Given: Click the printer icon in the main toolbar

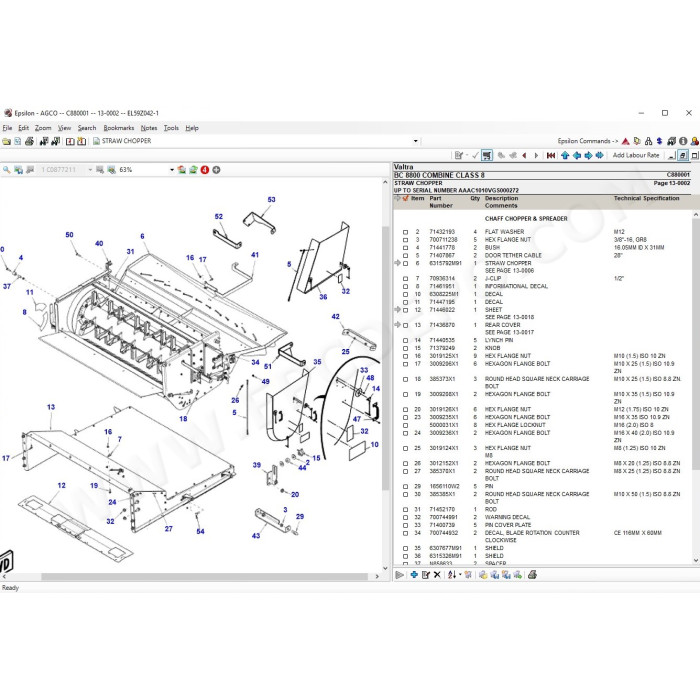Looking at the screenshot, I should coord(29,142).
